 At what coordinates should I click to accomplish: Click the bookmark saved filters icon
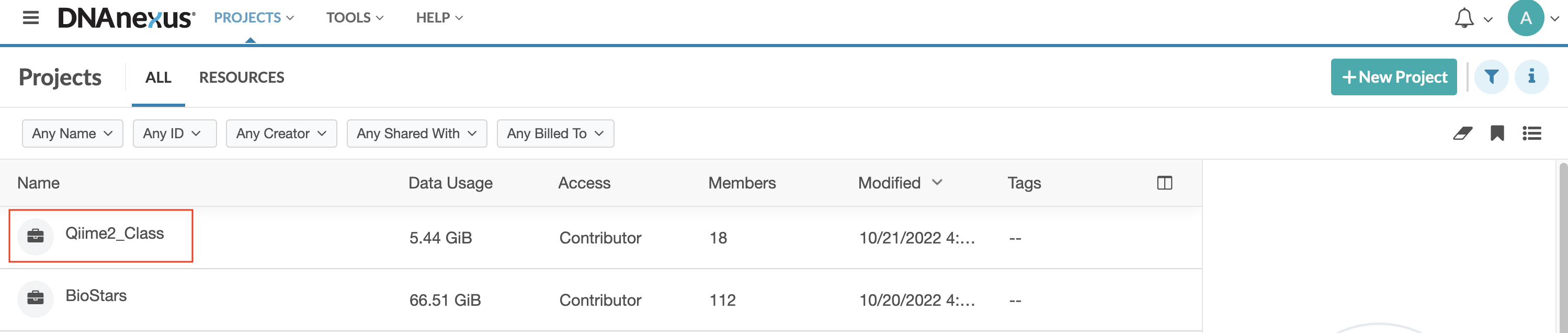[x=1497, y=133]
